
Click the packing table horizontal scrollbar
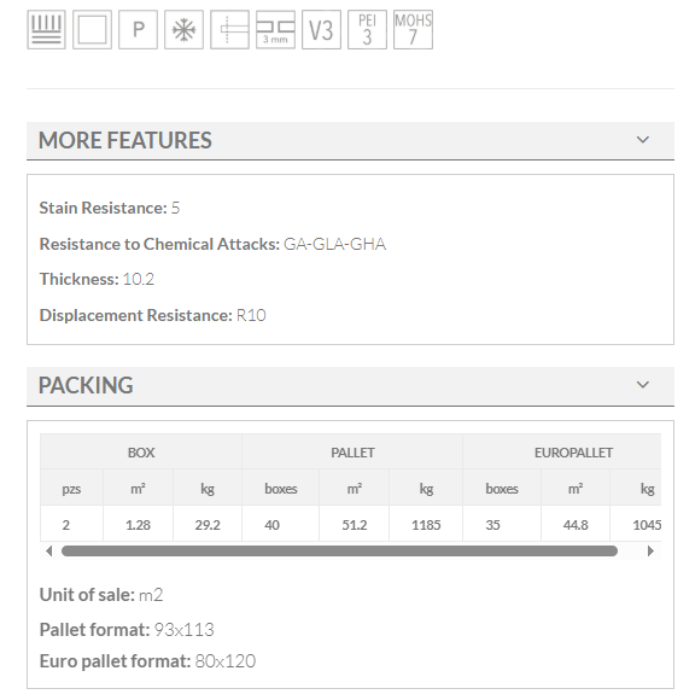pyautogui.click(x=340, y=551)
